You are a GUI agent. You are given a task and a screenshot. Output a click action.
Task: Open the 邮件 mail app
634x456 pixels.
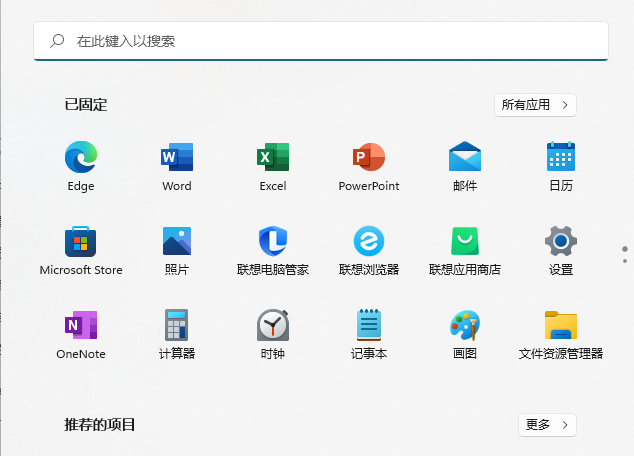[465, 166]
